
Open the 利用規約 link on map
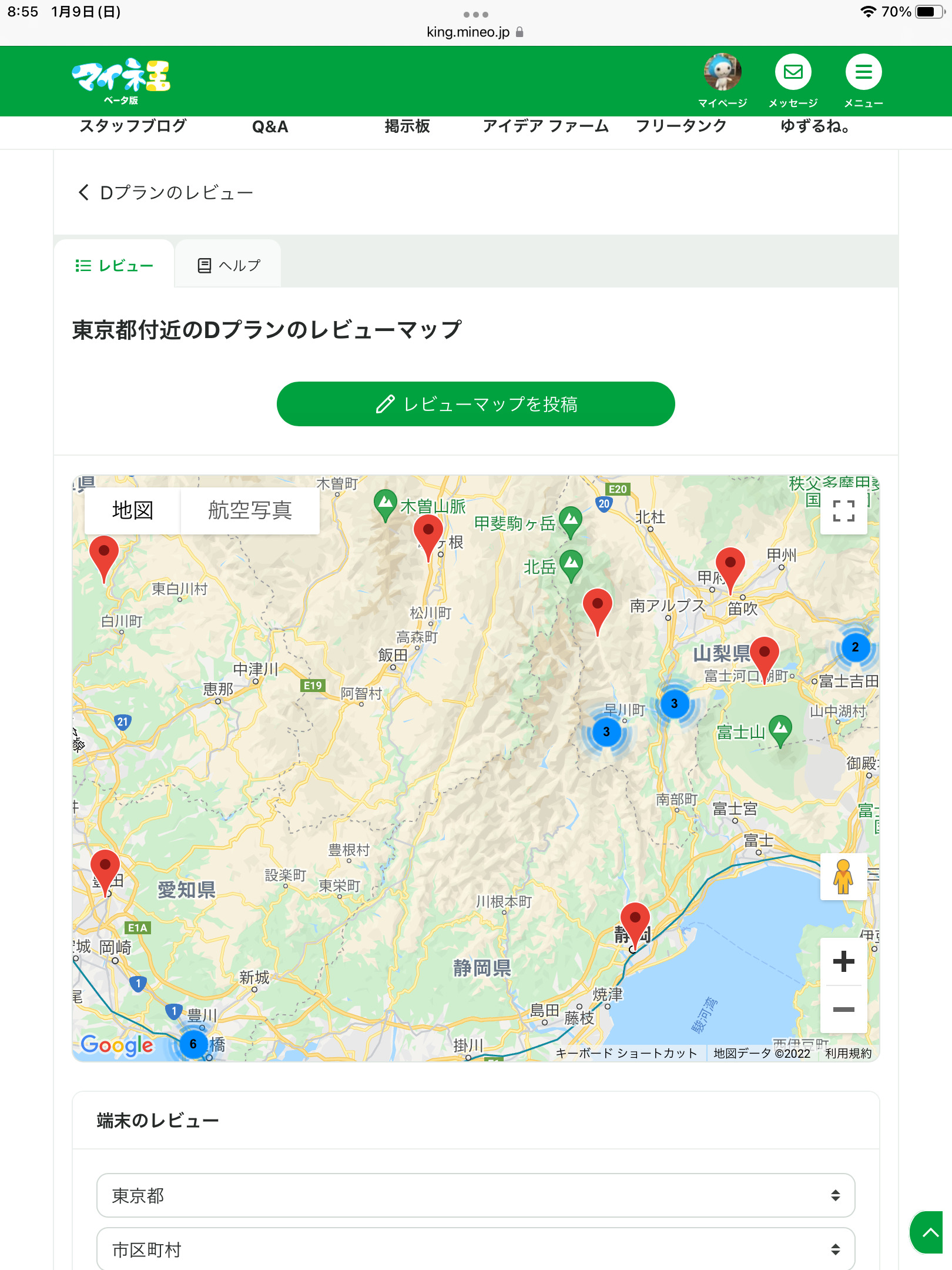click(848, 1053)
